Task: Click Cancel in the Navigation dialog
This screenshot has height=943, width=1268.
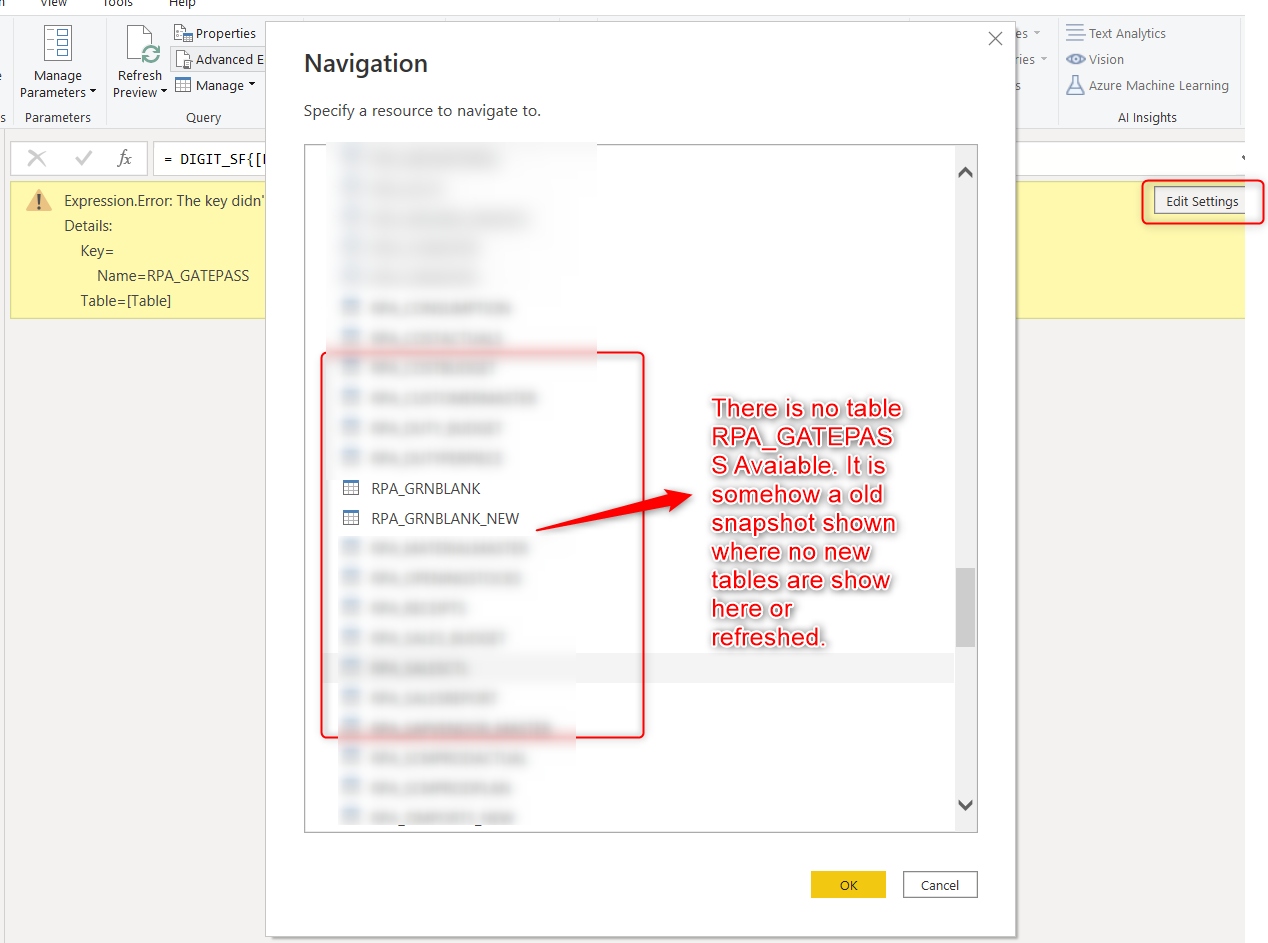Action: [x=940, y=885]
